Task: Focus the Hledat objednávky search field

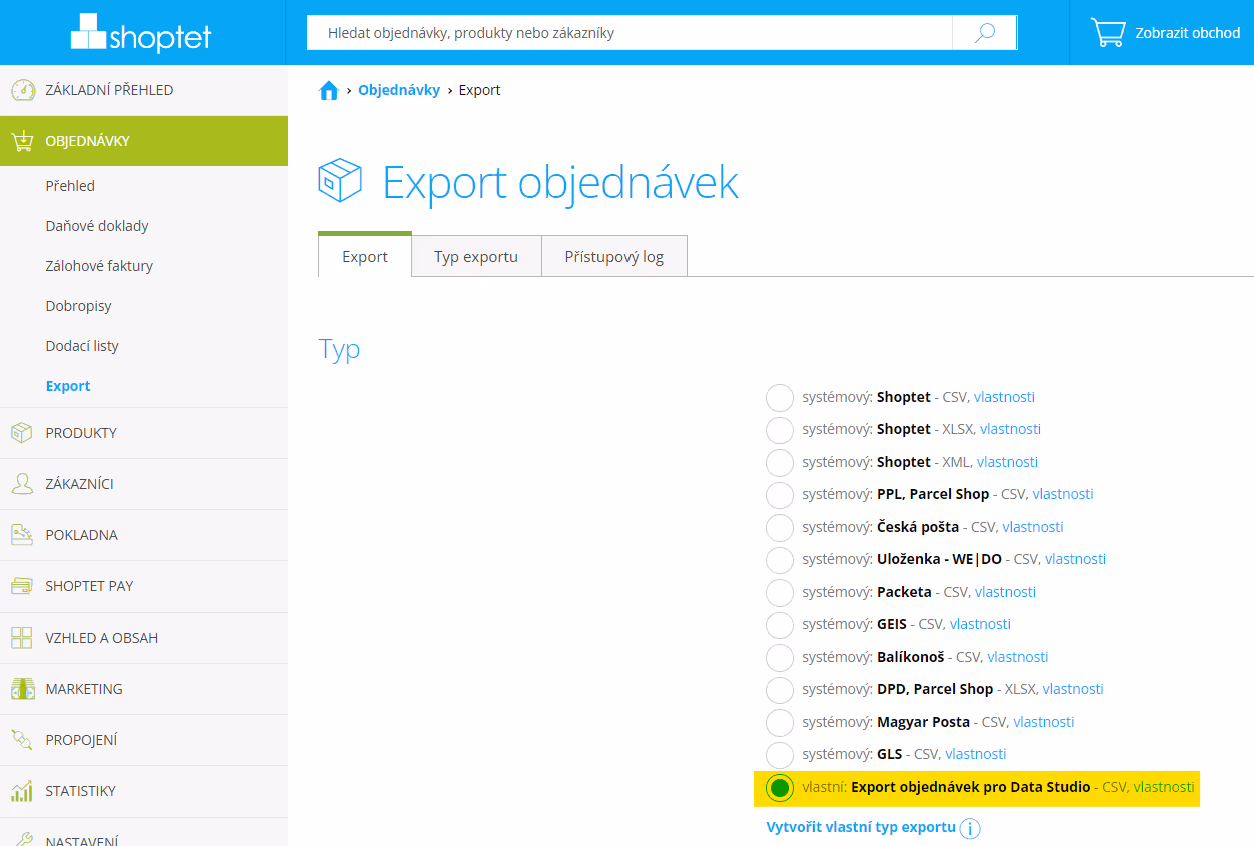Action: coord(630,33)
